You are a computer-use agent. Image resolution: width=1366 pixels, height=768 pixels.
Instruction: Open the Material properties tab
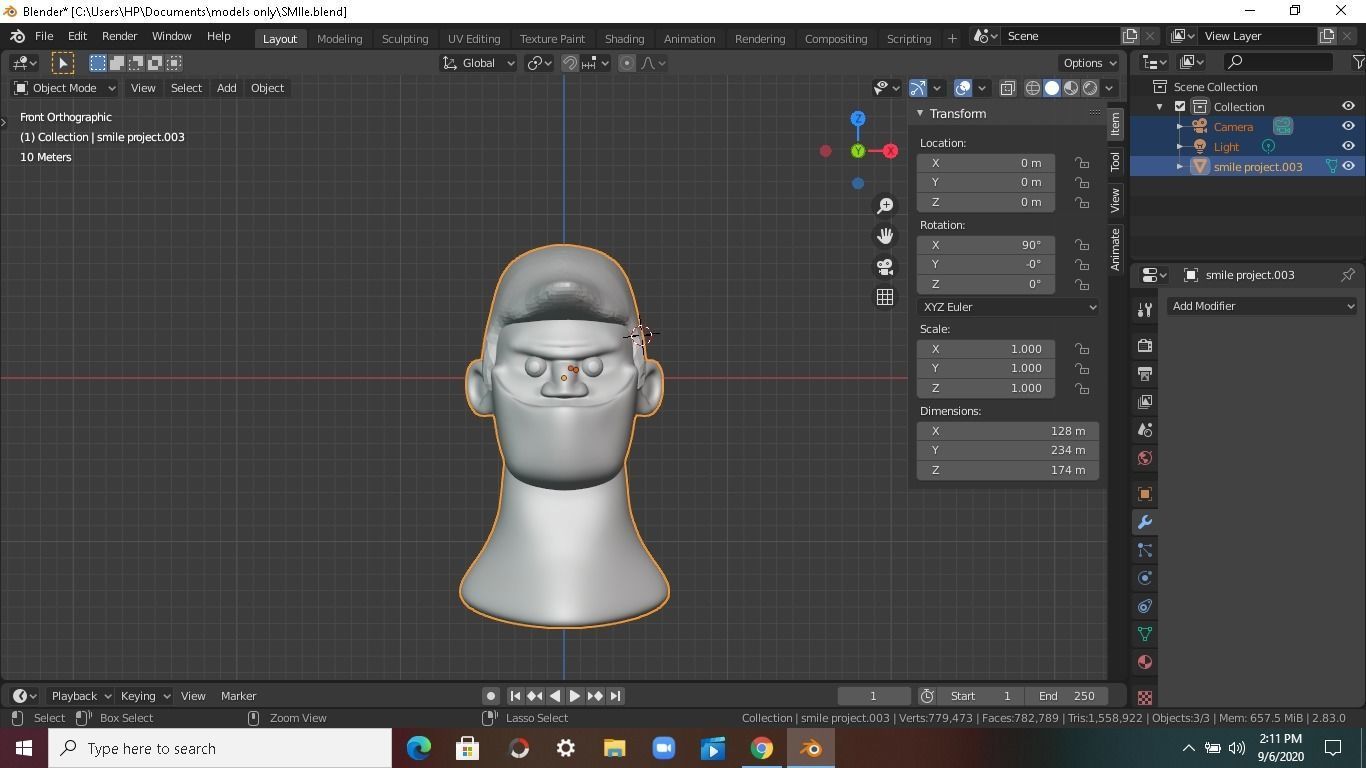coord(1145,662)
